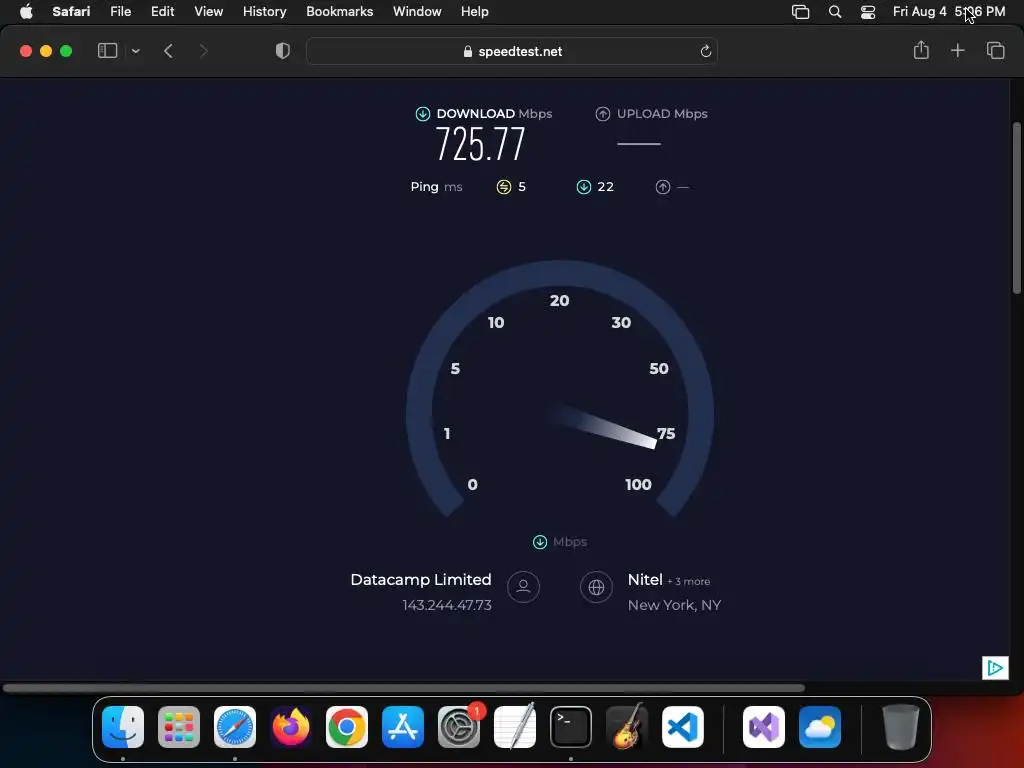Open Launchpad from the Dock
The width and height of the screenshot is (1024, 768).
(x=179, y=727)
